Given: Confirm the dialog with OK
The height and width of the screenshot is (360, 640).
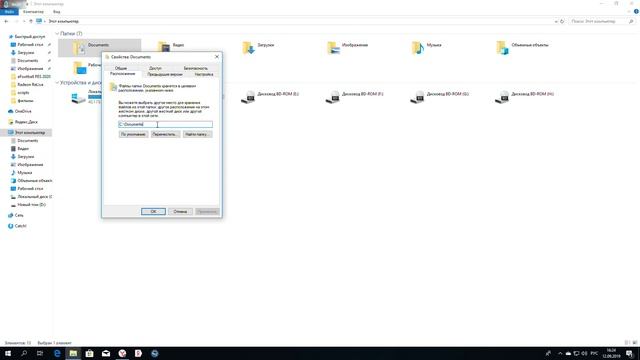Looking at the screenshot, I should [153, 211].
